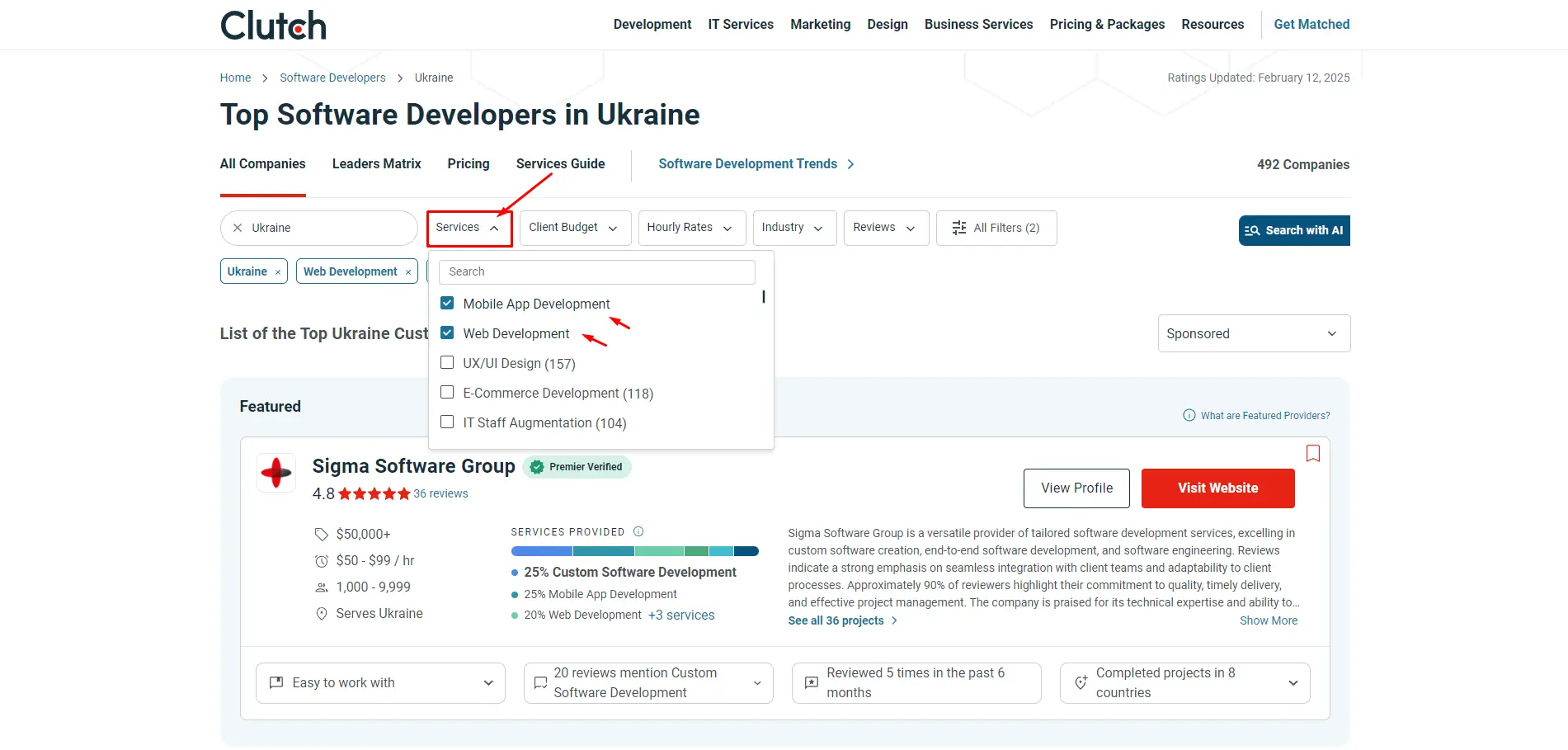Click the icon in Completed projects card
This screenshot has width=1568, height=750.
[1081, 683]
